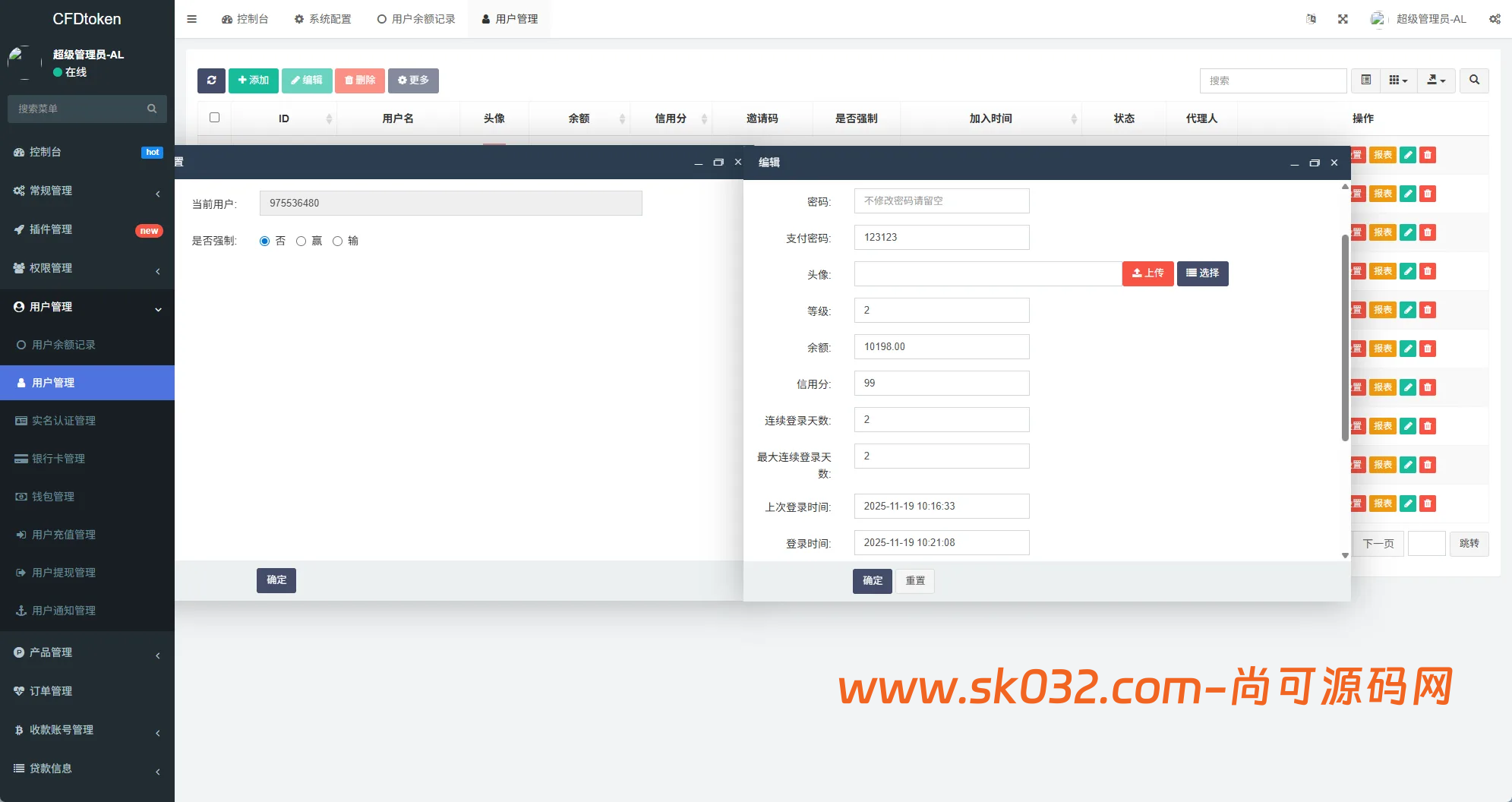The image size is (1512, 802).
Task: Click the orange 报表 button in first row
Action: (1383, 155)
